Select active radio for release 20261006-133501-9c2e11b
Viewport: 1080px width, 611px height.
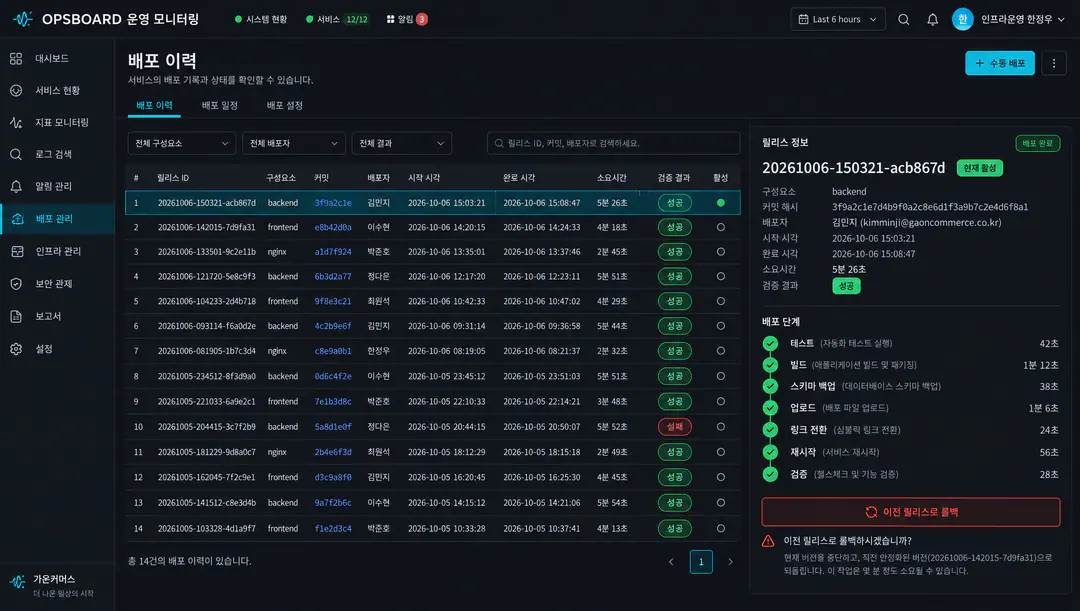pyautogui.click(x=720, y=252)
